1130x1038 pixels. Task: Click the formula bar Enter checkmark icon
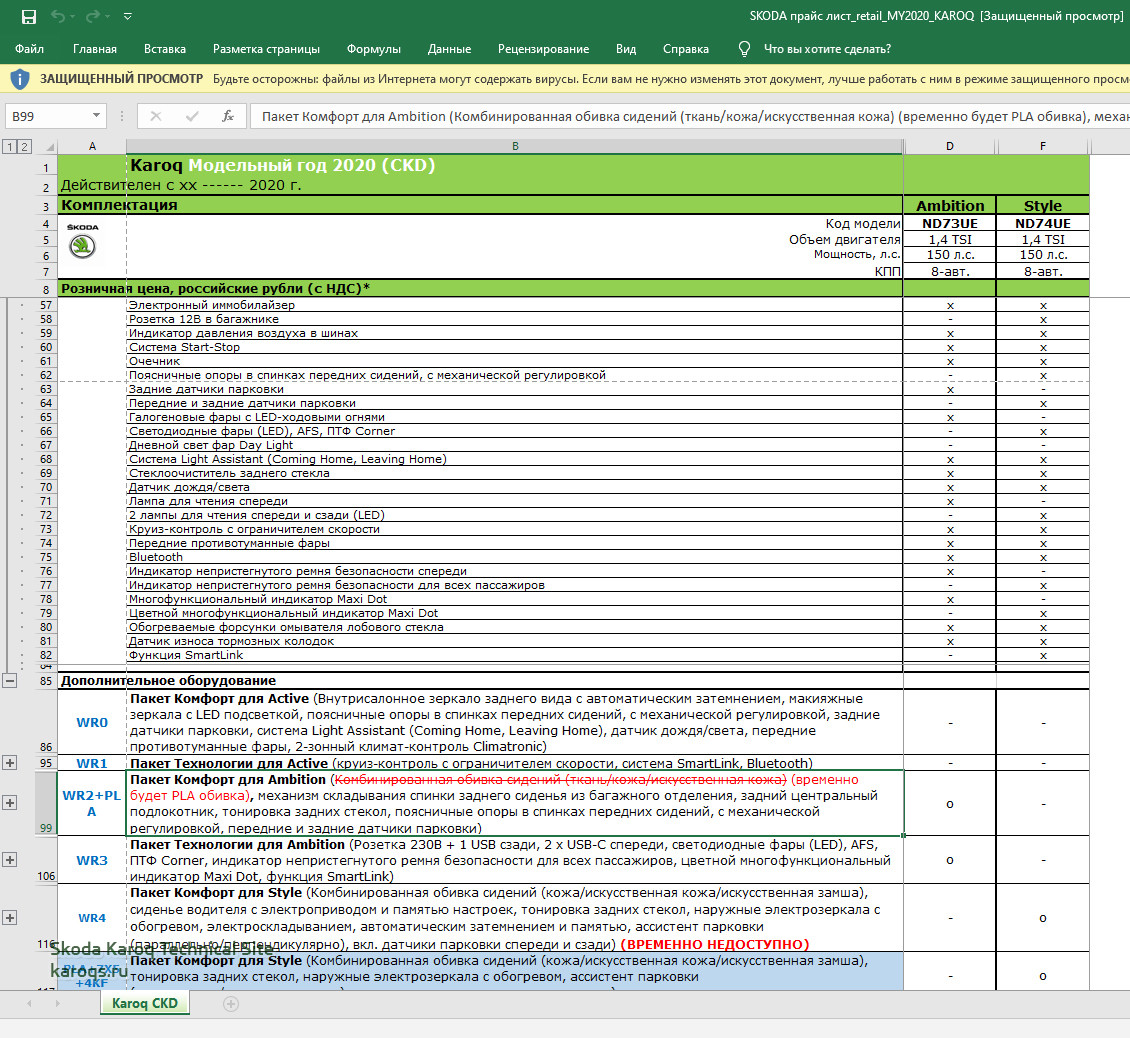192,116
